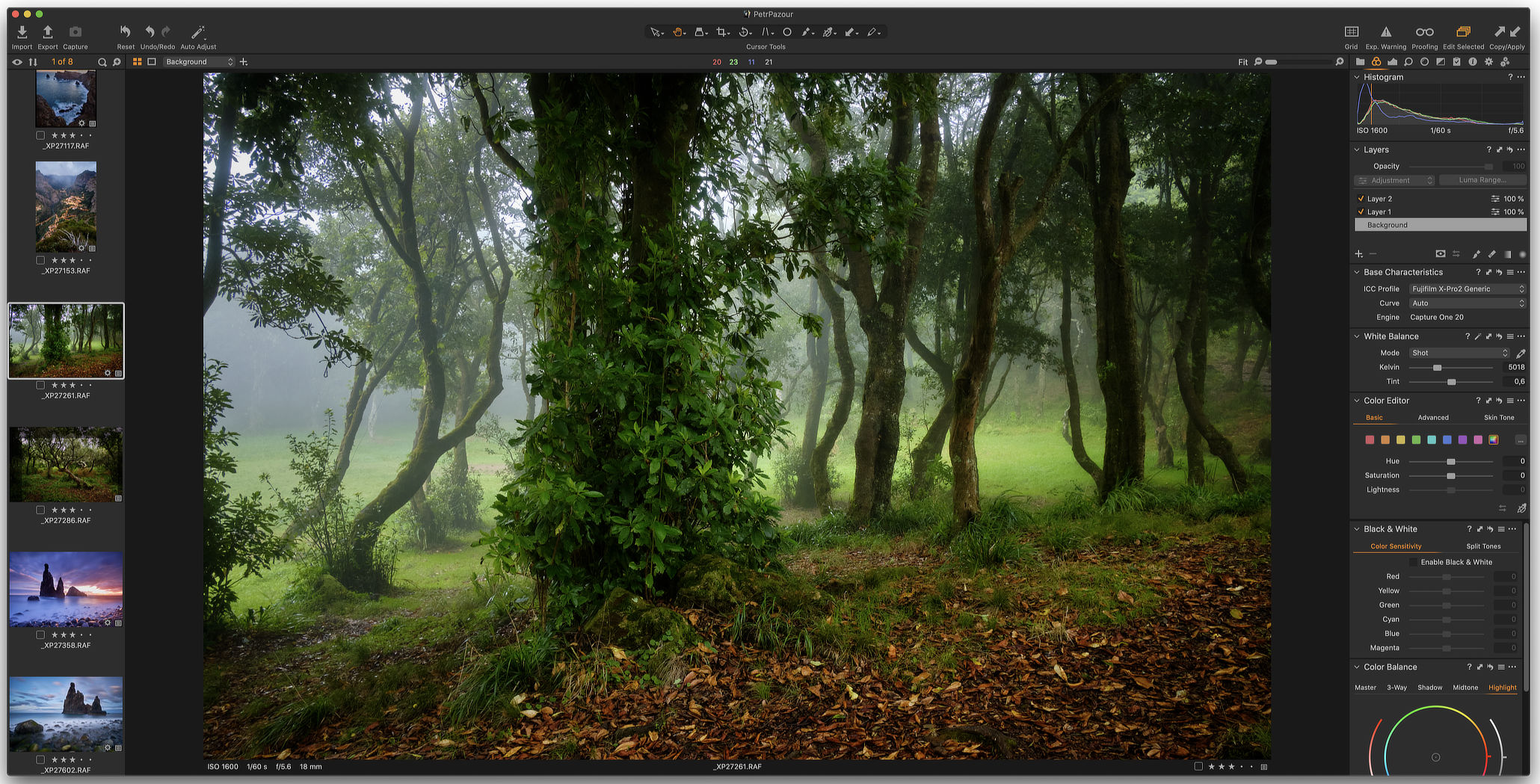Image resolution: width=1540 pixels, height=784 pixels.
Task: Tick the checkbox for _XP27261.RAF in browser
Action: pyautogui.click(x=40, y=386)
